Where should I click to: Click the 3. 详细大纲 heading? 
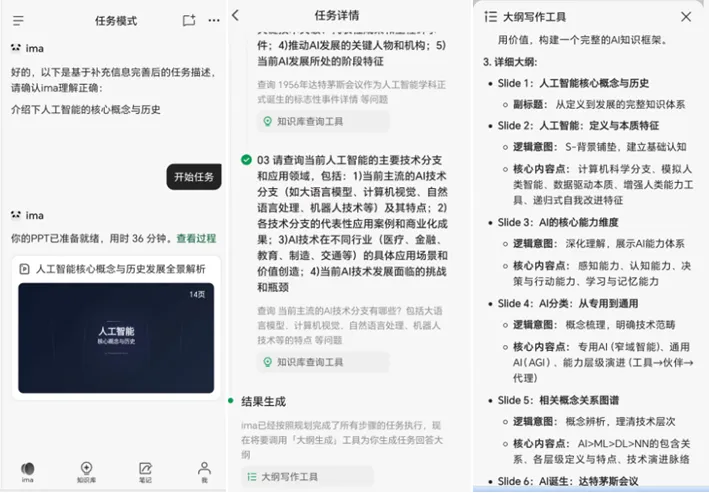coord(510,62)
